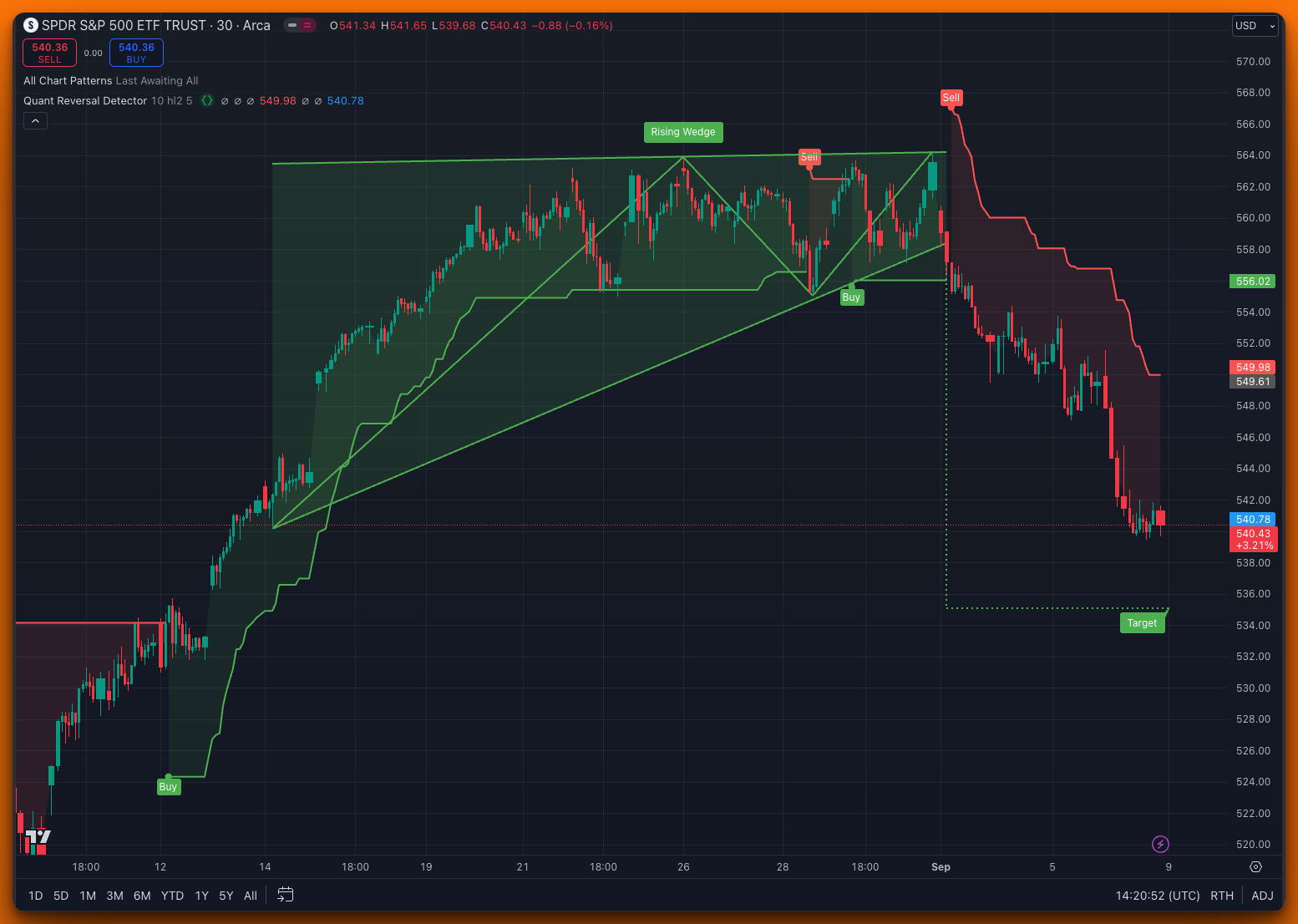Open the USD currency dropdown
This screenshot has width=1298, height=924.
pos(1255,26)
